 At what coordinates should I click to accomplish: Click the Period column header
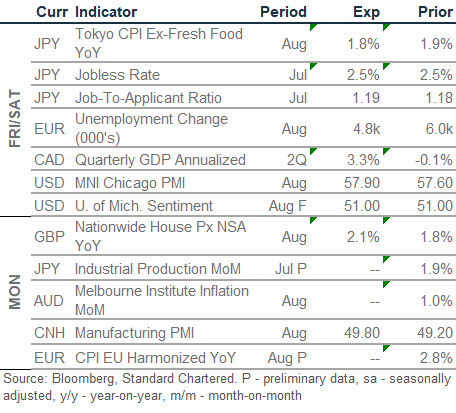point(283,12)
